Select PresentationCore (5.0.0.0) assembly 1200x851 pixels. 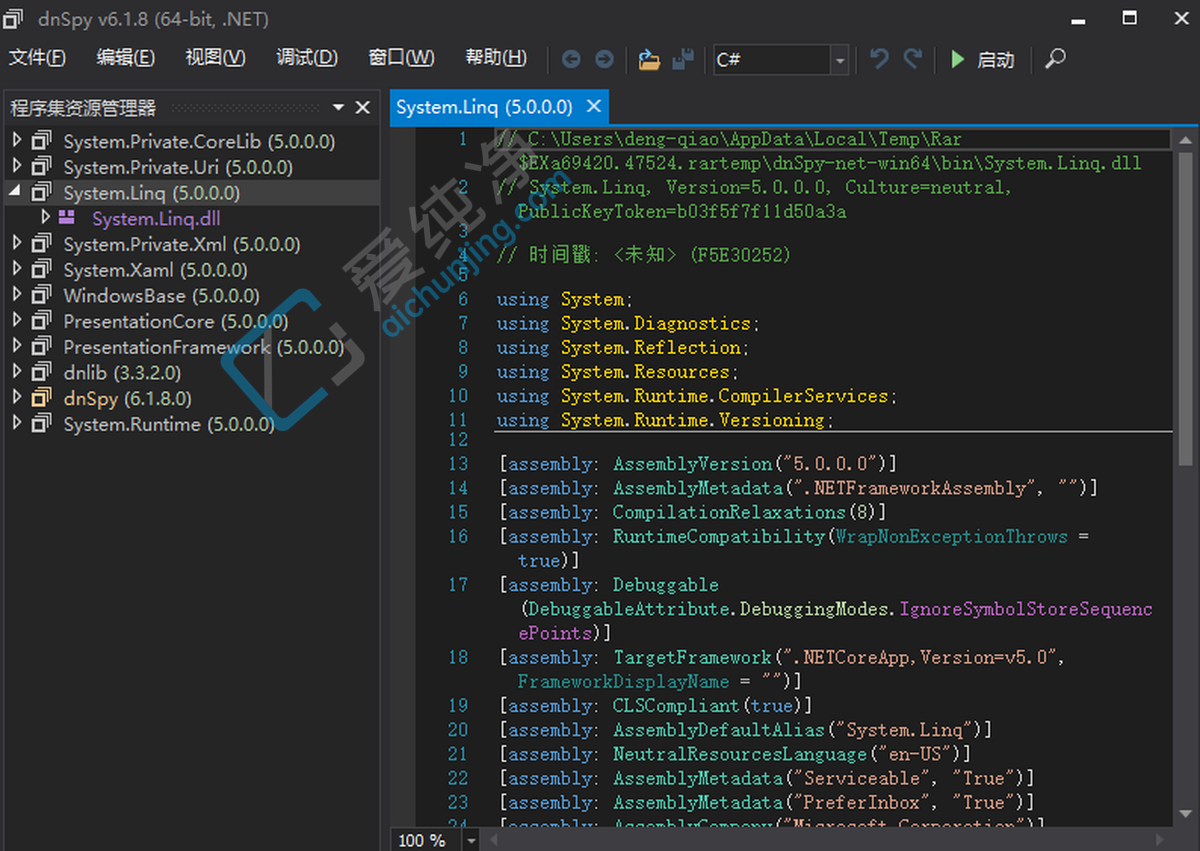176,322
